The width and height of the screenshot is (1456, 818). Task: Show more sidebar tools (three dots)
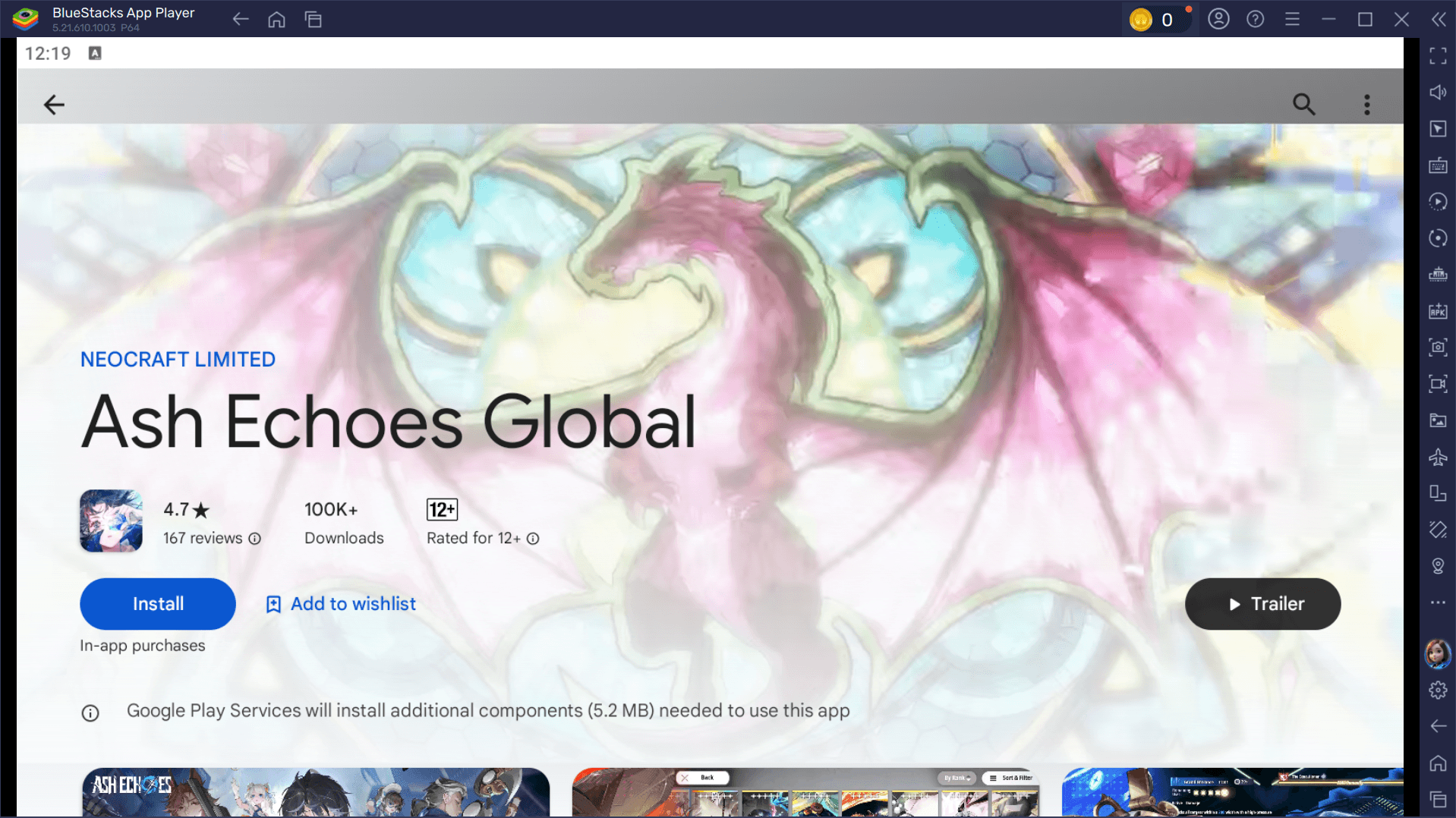[1438, 602]
